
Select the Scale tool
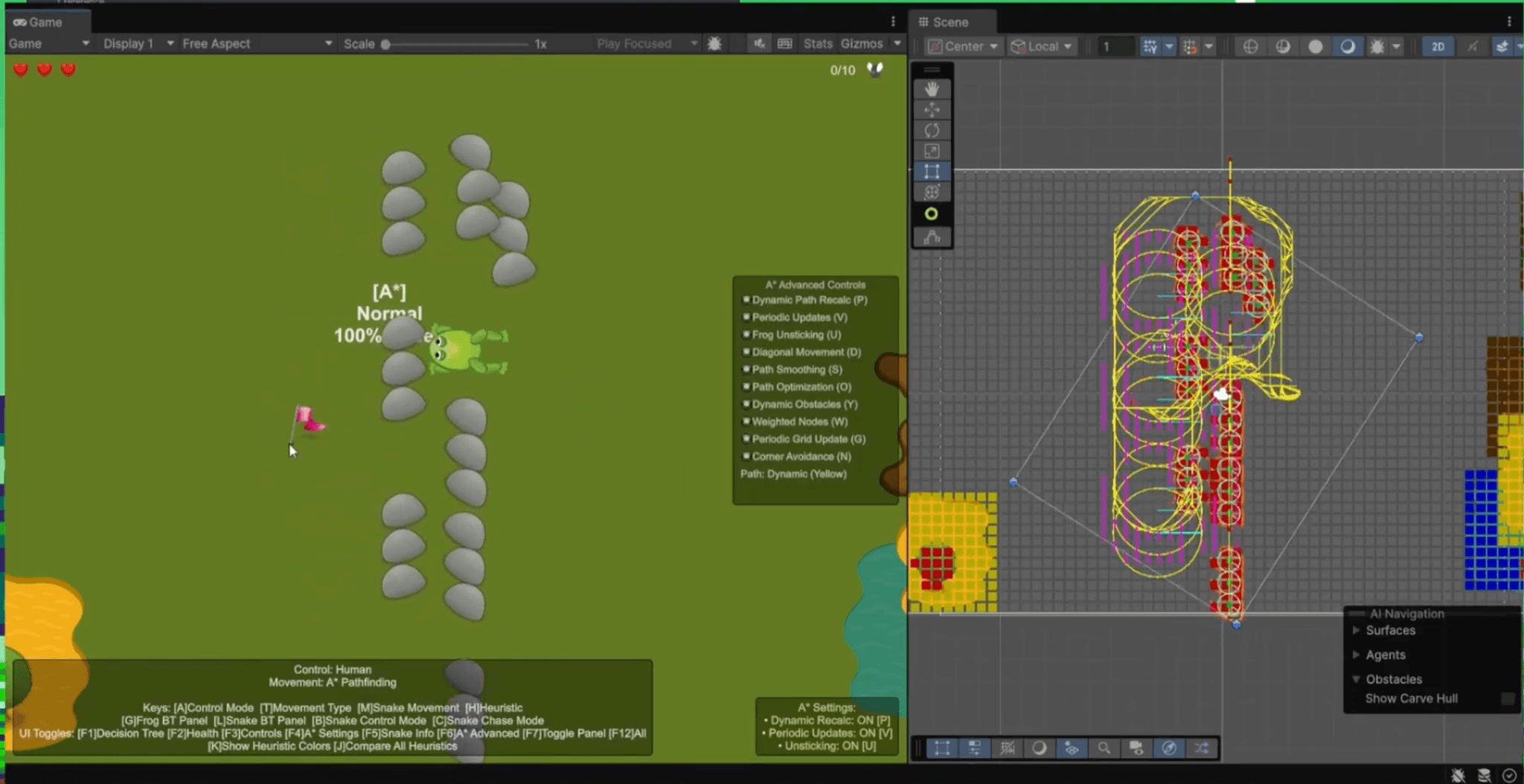click(932, 151)
